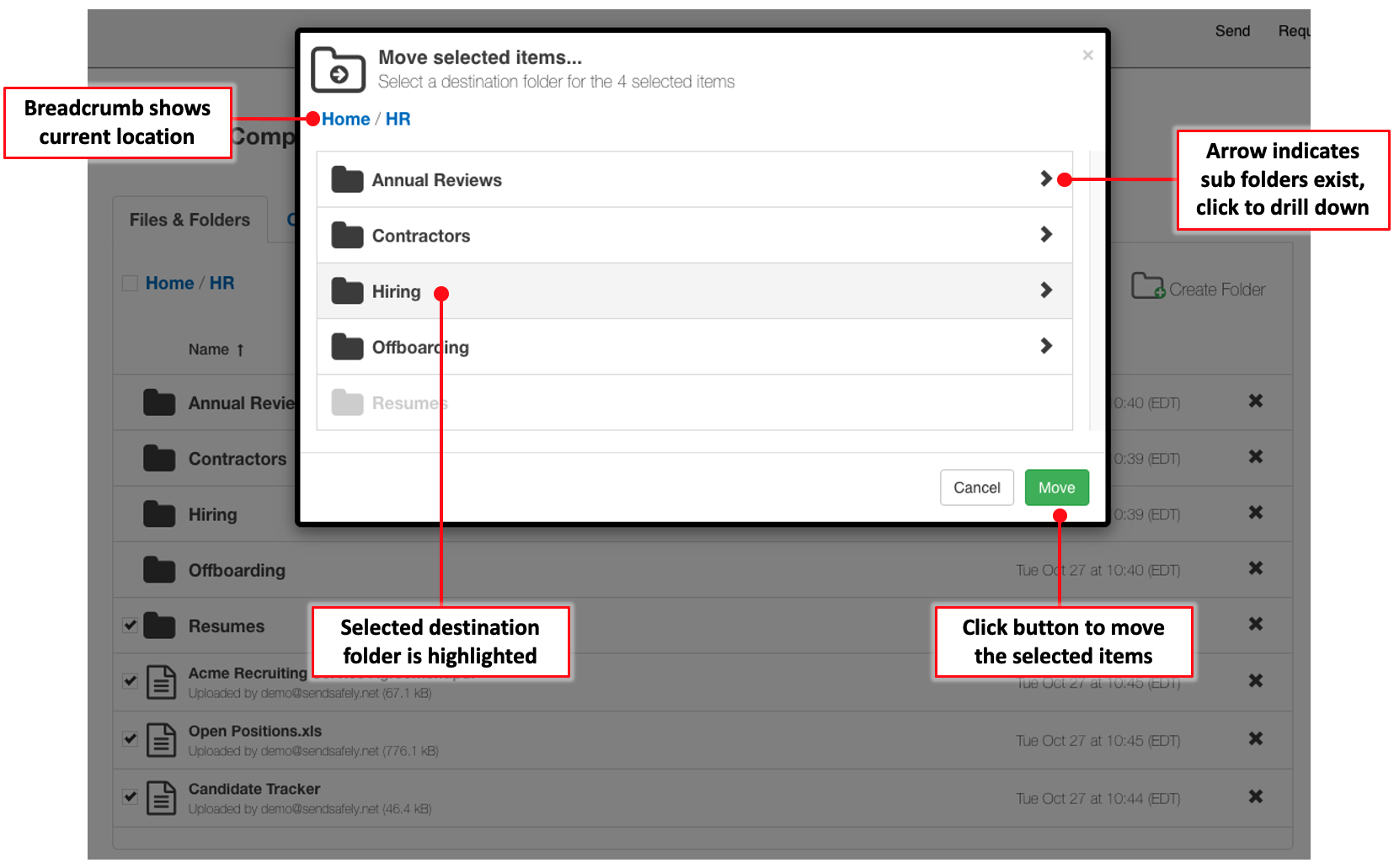This screenshot has height=868, width=1394.
Task: Toggle the Name column sort arrow
Action: point(241,349)
